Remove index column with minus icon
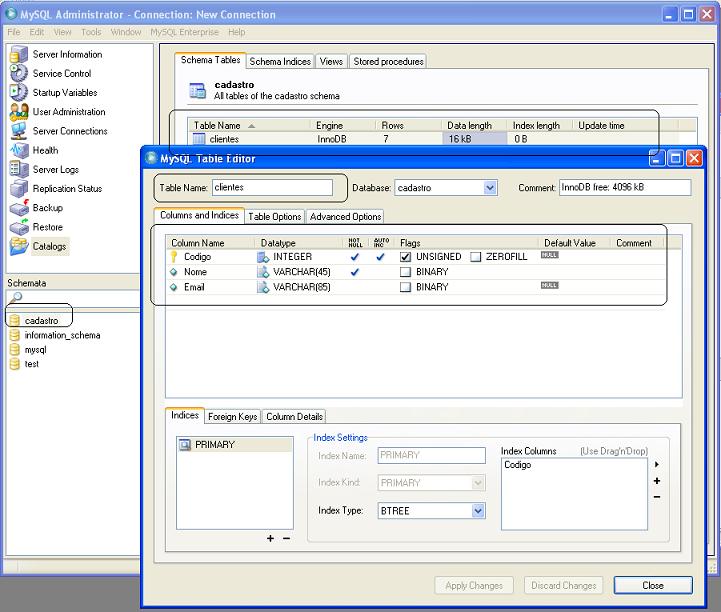721x612 pixels. coord(657,497)
